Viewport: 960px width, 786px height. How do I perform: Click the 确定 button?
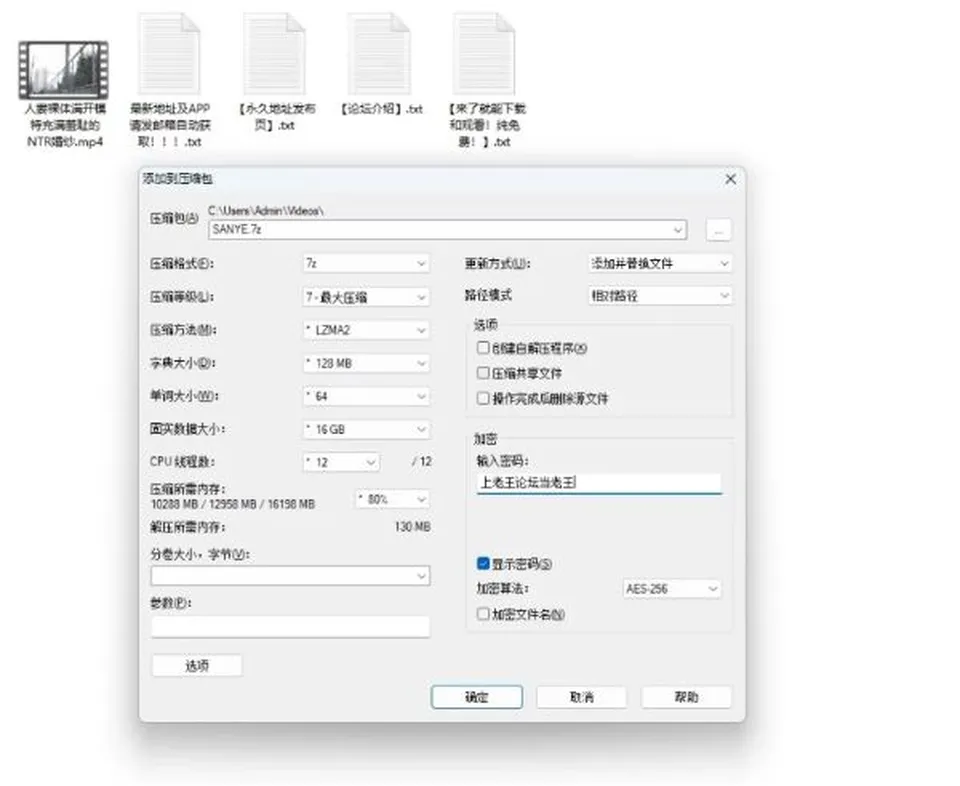(x=476, y=697)
